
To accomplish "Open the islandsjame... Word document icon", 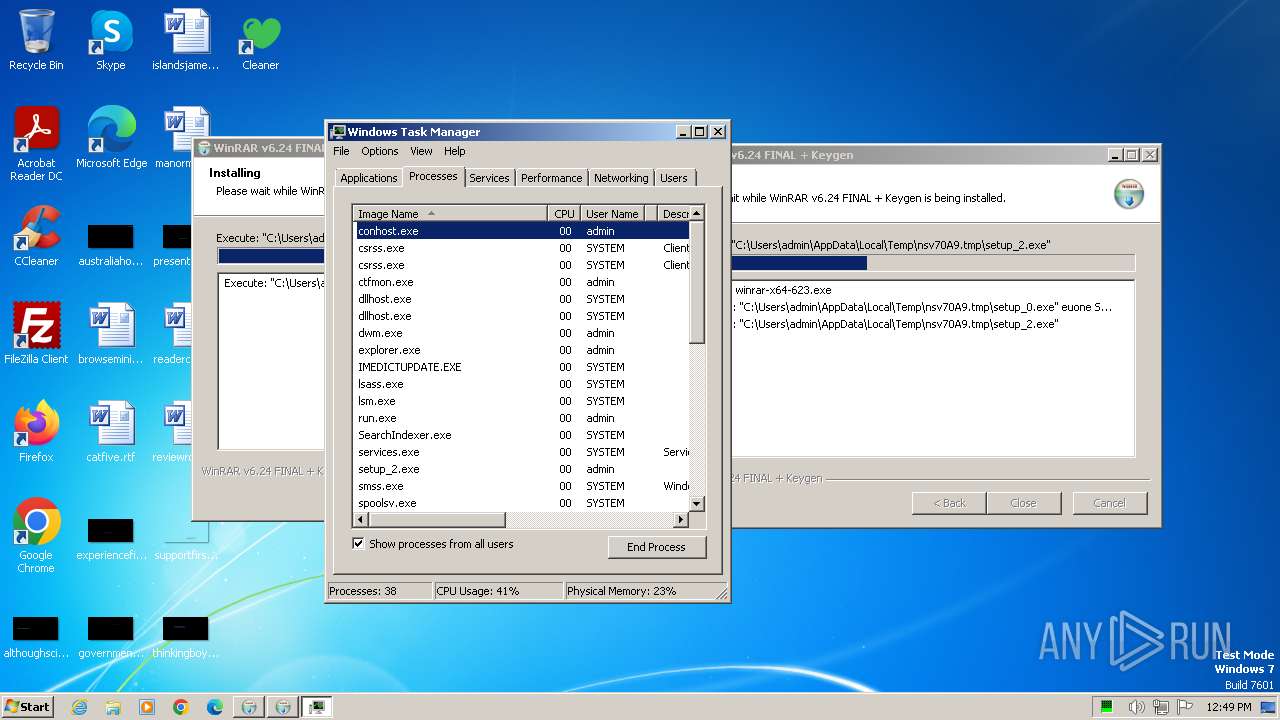I will point(186,40).
